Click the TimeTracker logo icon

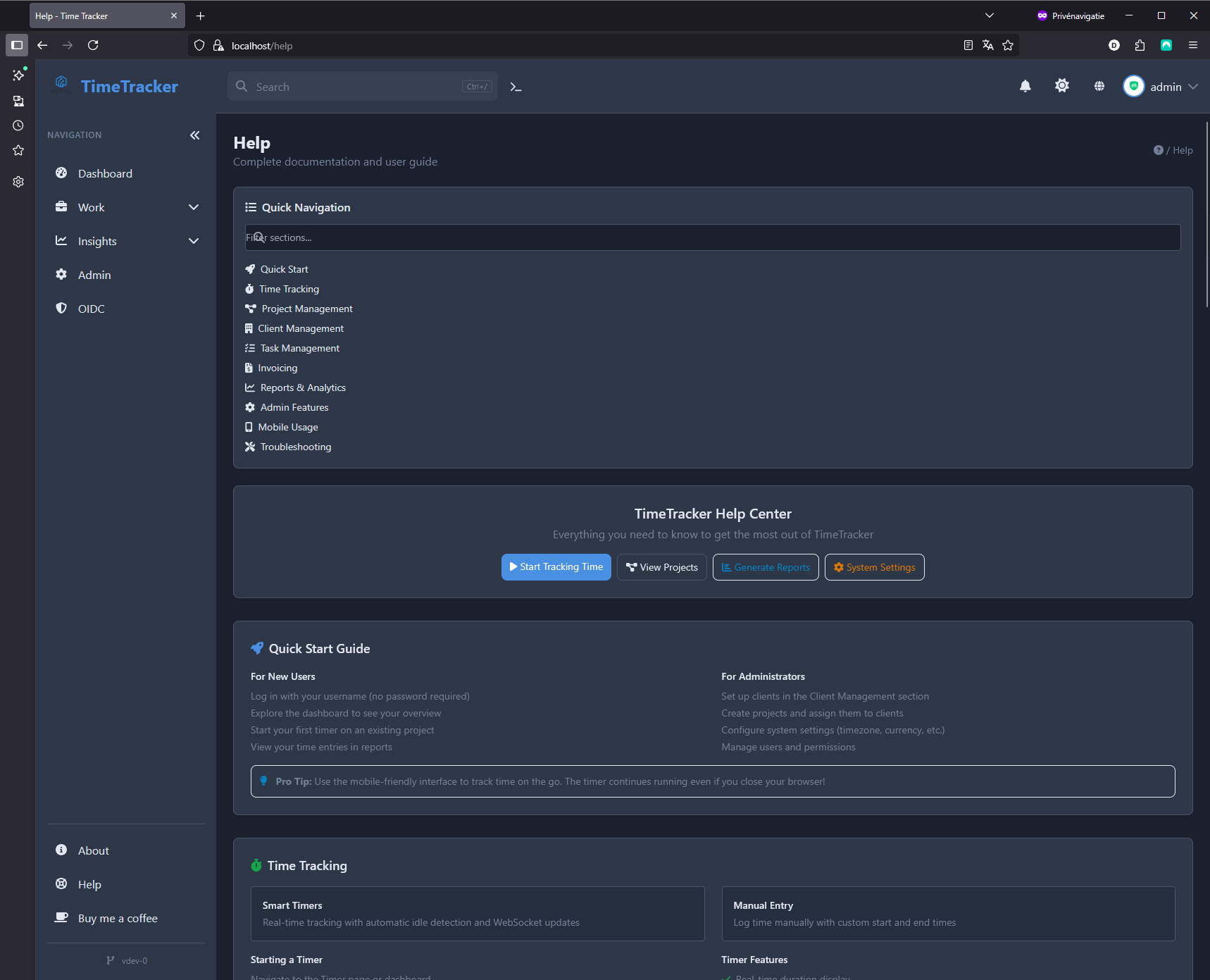point(61,85)
